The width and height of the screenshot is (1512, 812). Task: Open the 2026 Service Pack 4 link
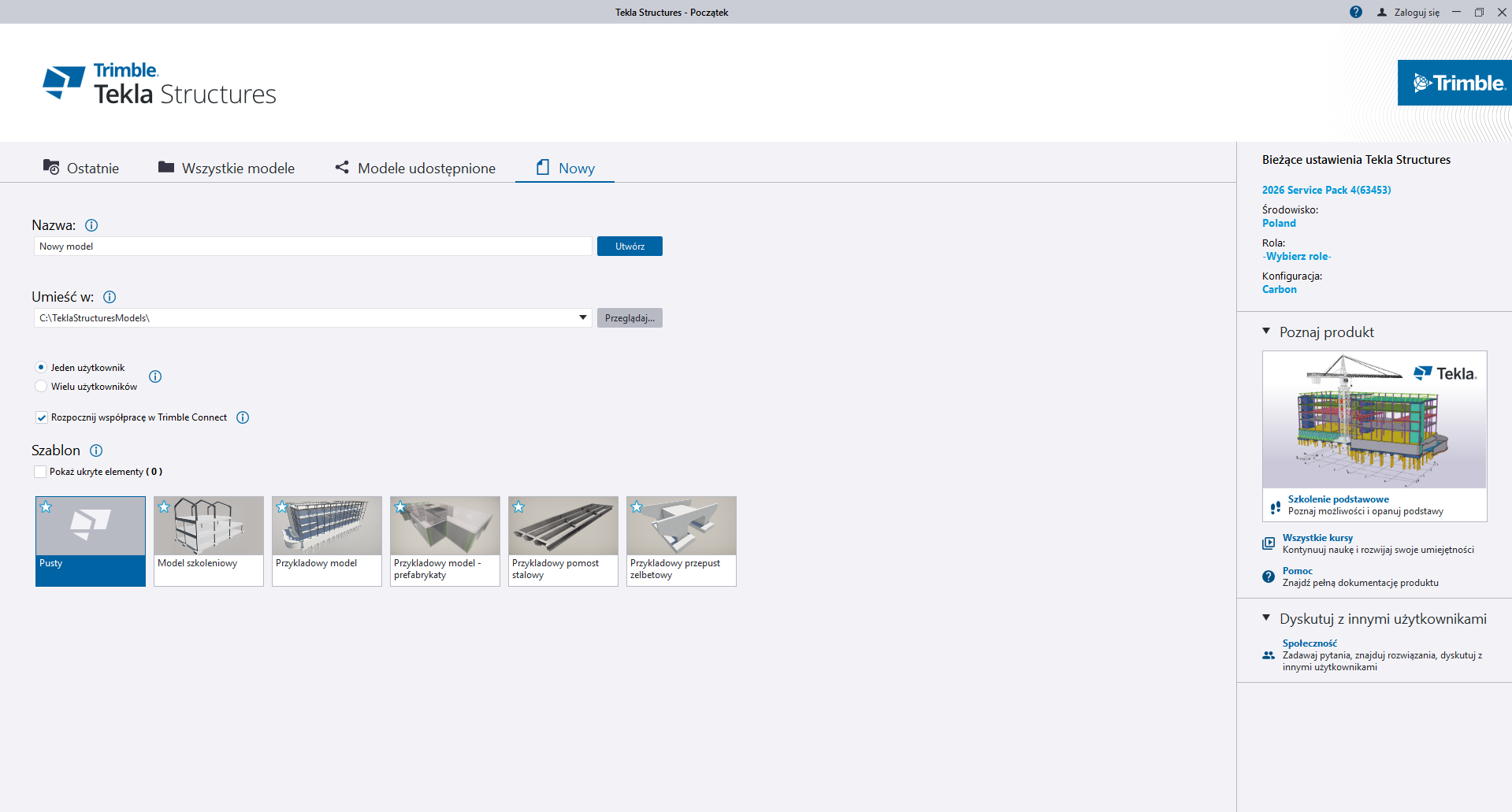1326,190
